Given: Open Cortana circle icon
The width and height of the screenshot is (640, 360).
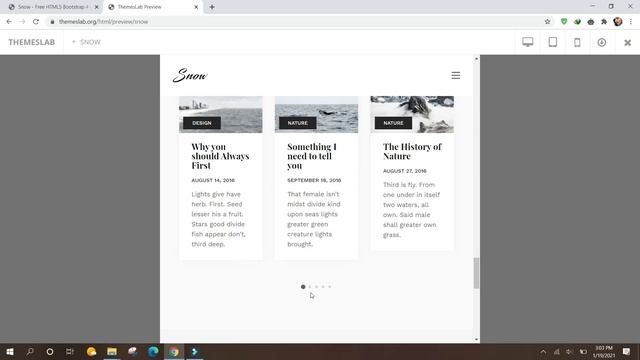Looking at the screenshot, I should coord(50,351).
